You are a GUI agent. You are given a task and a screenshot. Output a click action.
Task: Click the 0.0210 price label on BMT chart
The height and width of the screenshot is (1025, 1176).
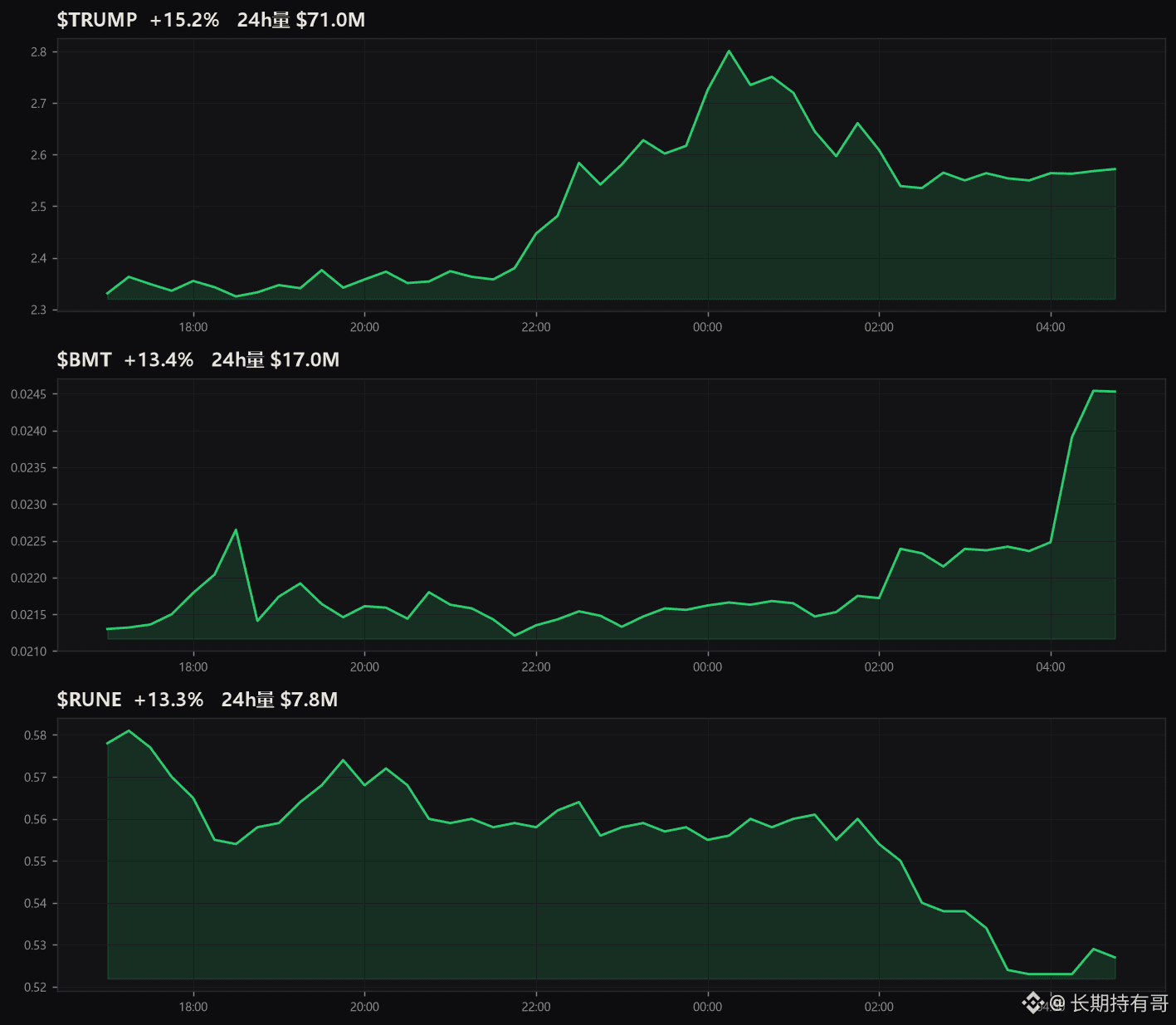(29, 652)
